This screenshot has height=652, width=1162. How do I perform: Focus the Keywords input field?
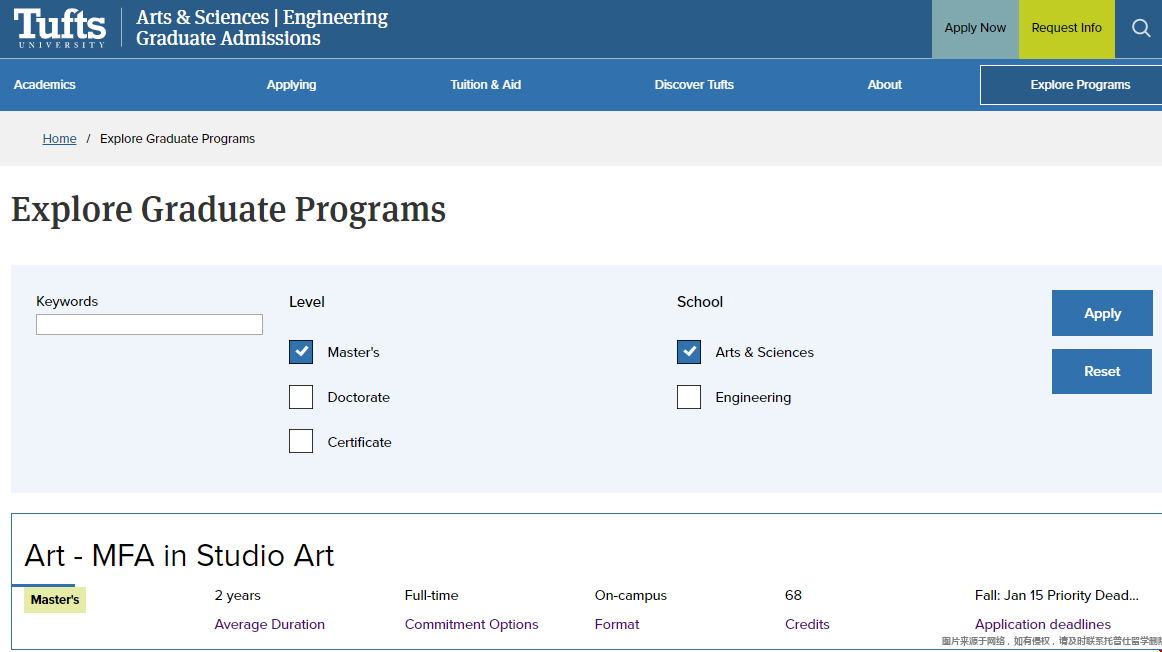click(149, 325)
